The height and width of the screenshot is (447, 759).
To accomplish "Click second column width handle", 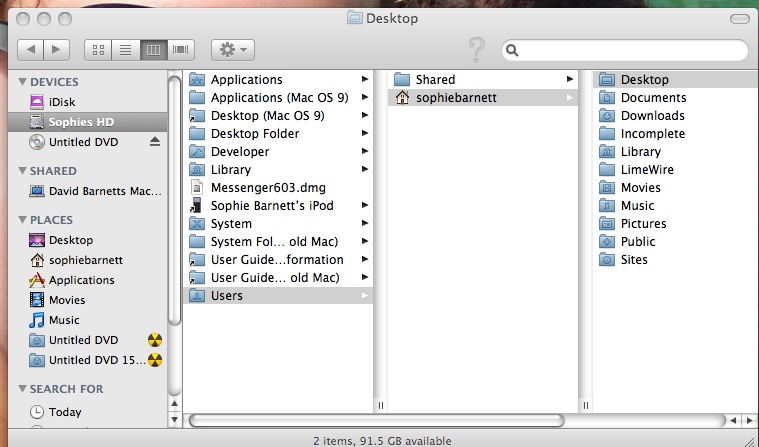I will (x=586, y=405).
